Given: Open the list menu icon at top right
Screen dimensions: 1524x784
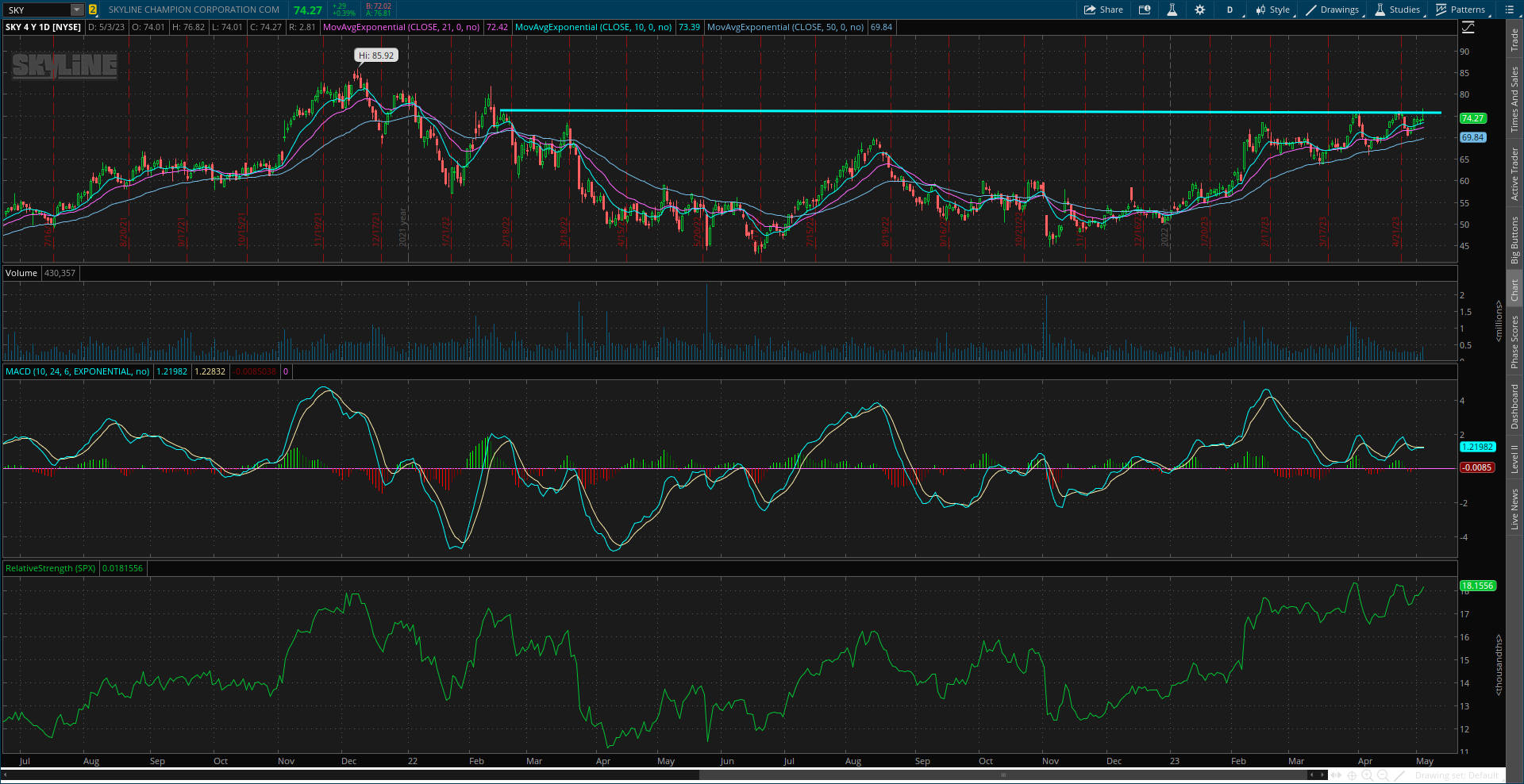Looking at the screenshot, I should [x=1509, y=10].
